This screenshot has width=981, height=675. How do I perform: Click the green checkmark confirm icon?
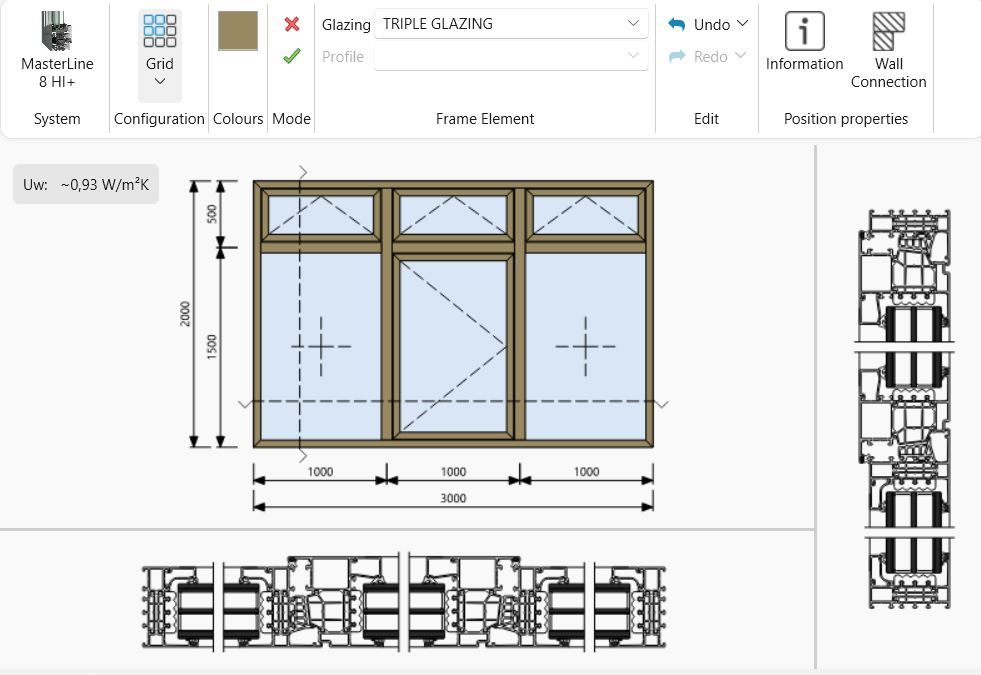292,56
